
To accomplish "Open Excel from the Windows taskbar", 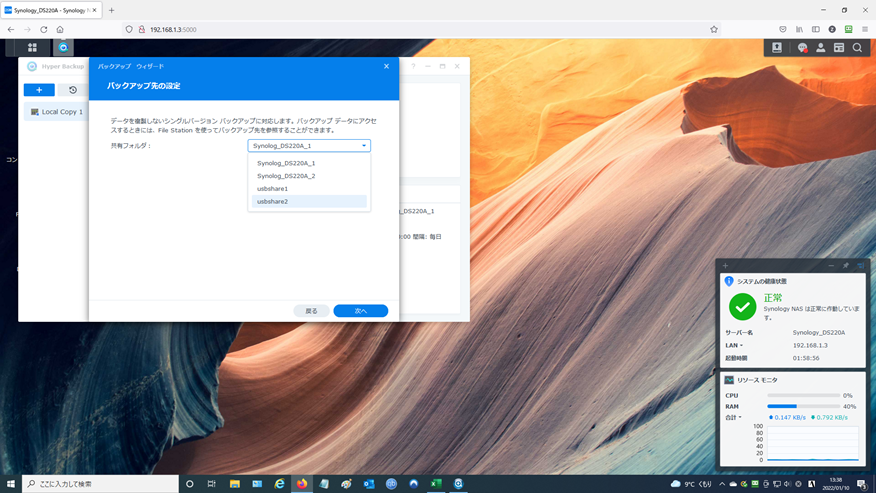I will (x=436, y=484).
